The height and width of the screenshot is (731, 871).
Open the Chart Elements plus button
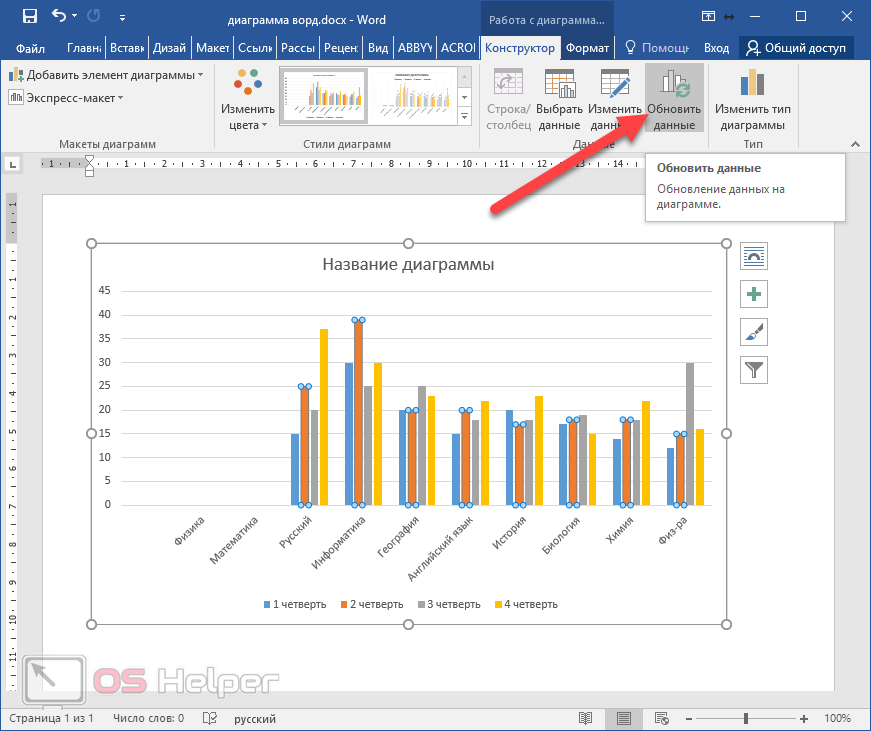click(754, 294)
